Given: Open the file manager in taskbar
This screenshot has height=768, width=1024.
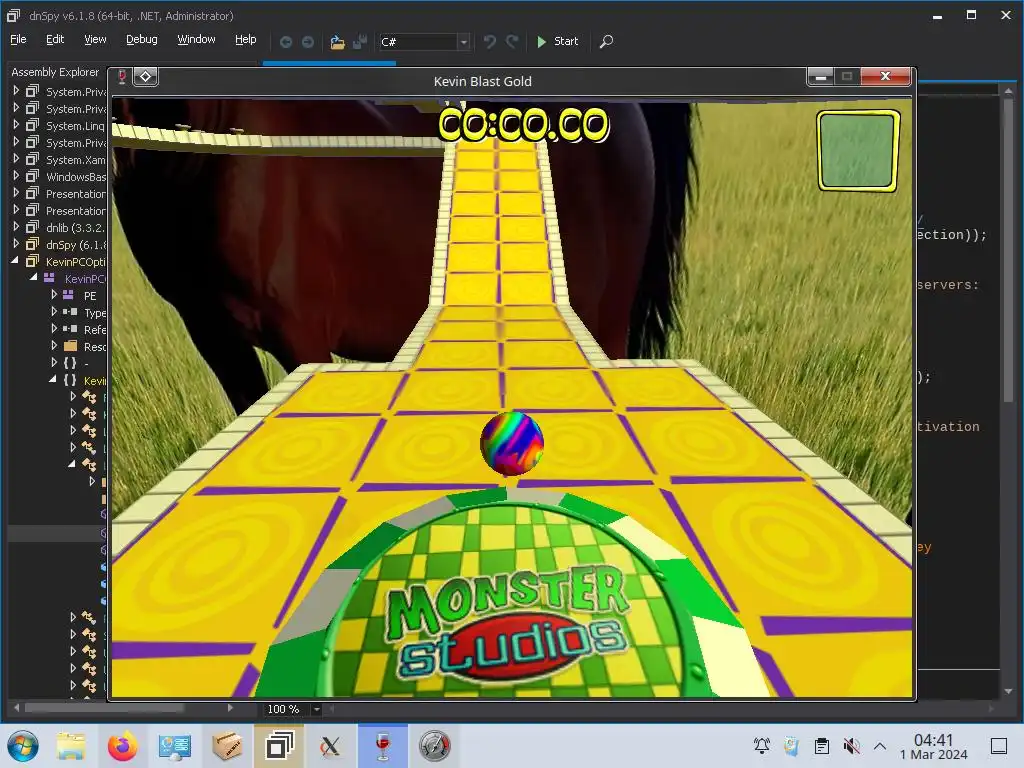Looking at the screenshot, I should 71,746.
